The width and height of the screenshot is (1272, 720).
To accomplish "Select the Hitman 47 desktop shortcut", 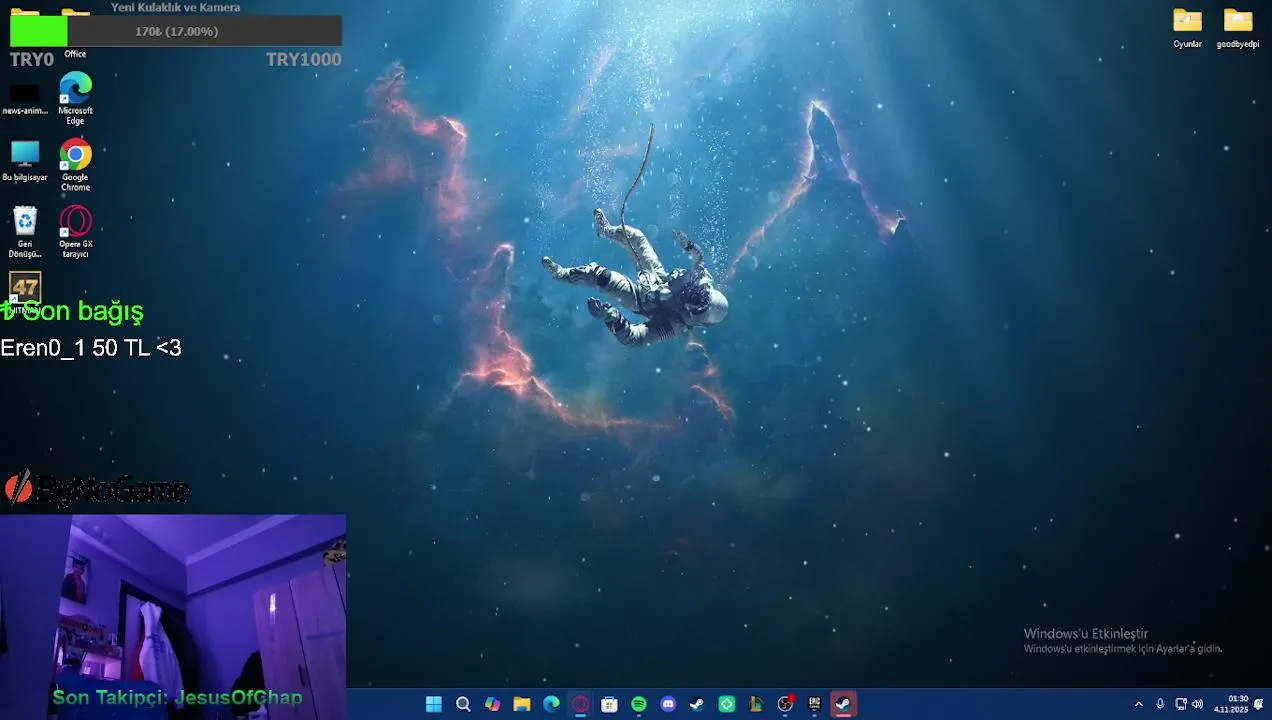I will click(x=25, y=292).
